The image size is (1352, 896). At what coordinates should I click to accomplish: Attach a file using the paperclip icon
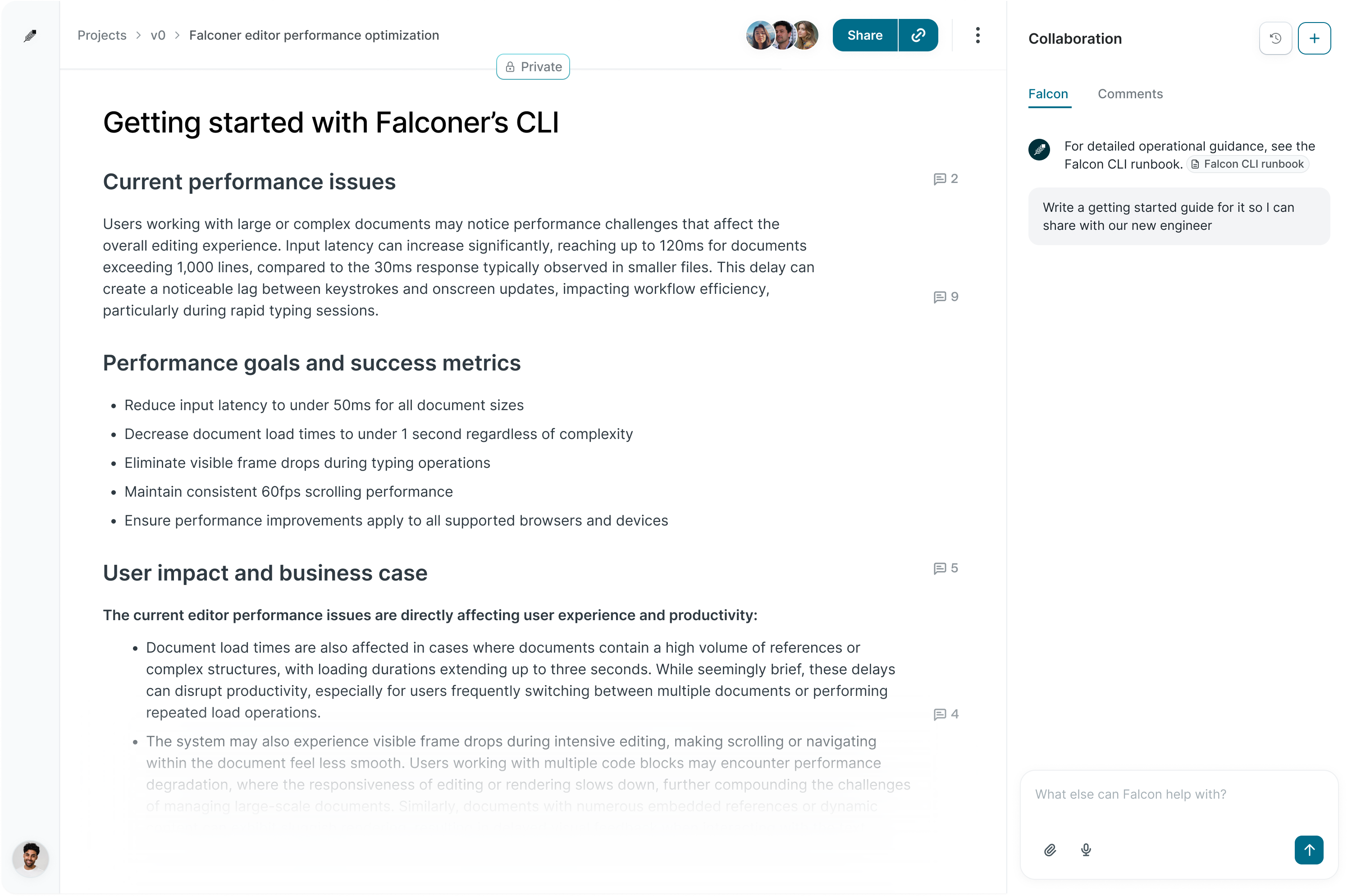pyautogui.click(x=1050, y=850)
